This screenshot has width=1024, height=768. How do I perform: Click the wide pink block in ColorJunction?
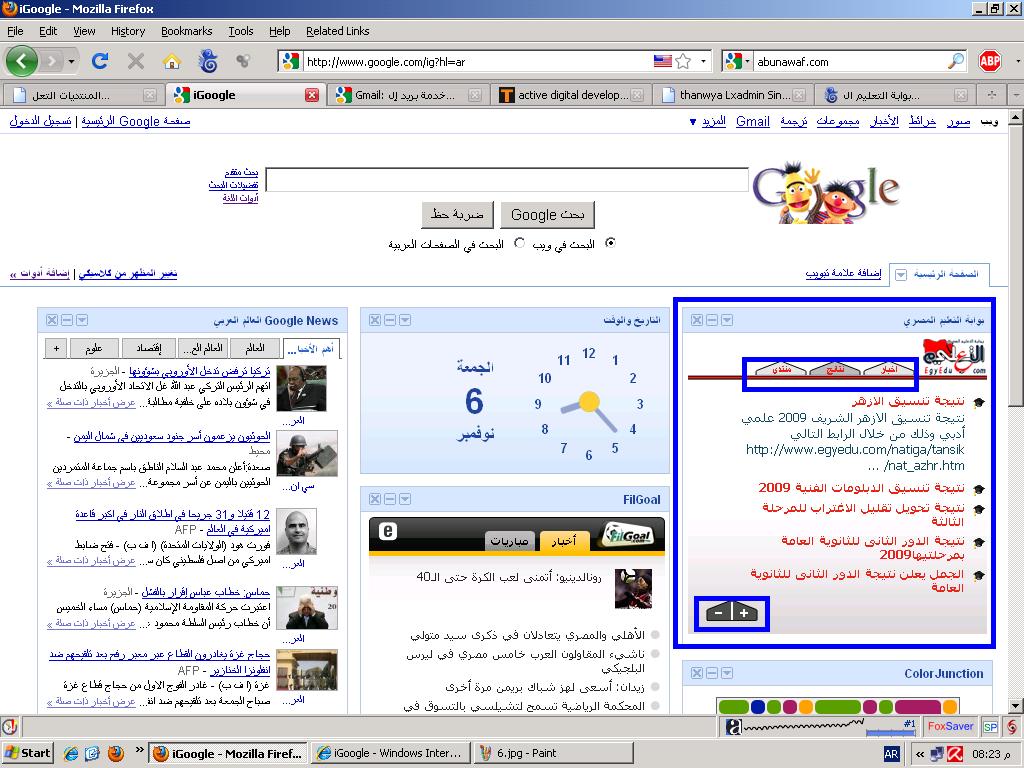coord(918,707)
